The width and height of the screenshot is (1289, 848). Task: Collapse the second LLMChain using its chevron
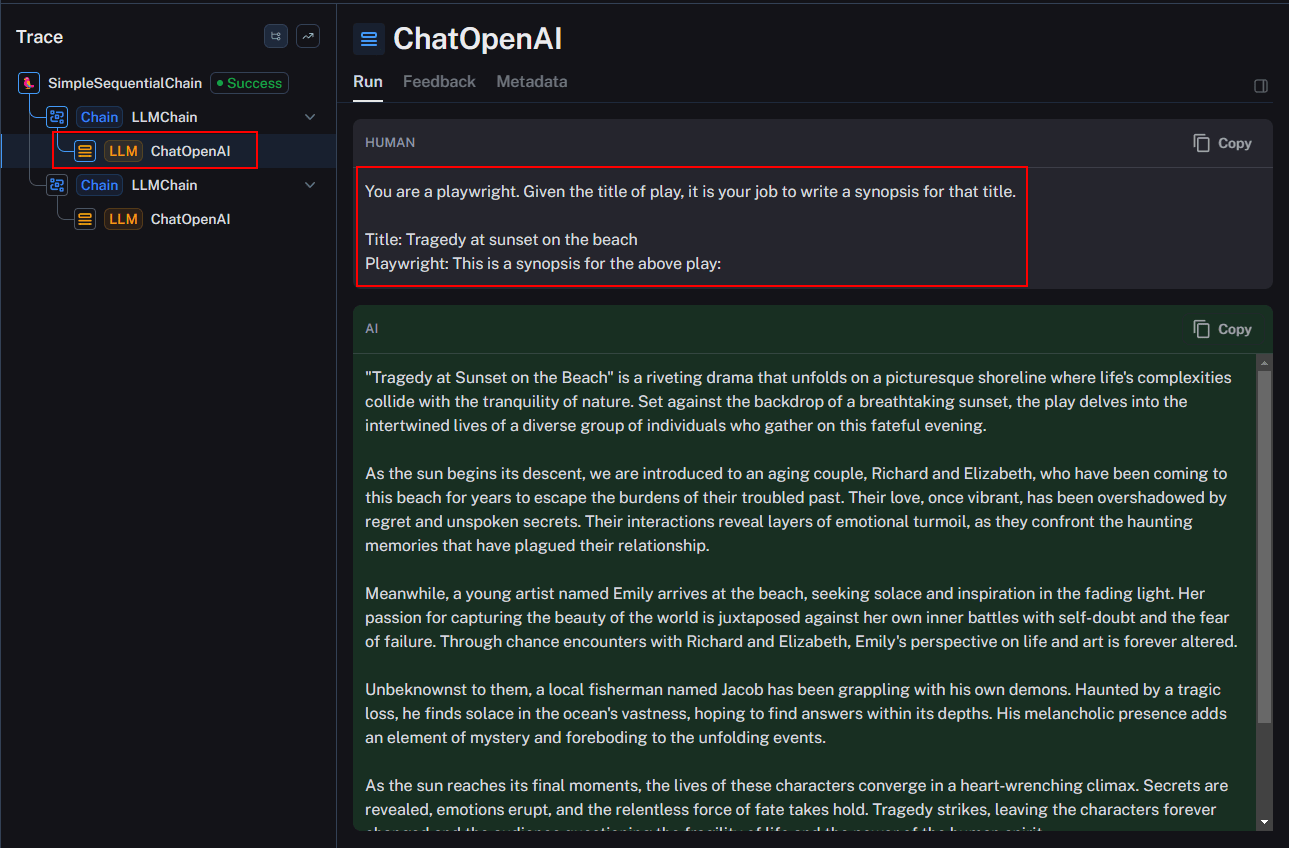[310, 184]
